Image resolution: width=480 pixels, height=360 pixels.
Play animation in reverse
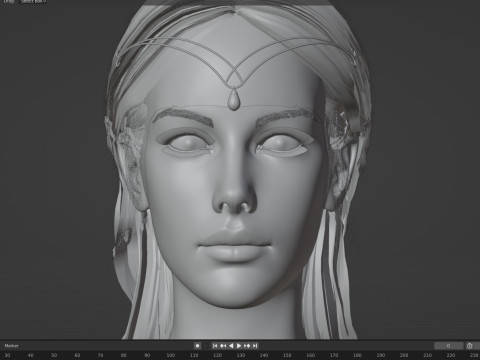coord(231,346)
